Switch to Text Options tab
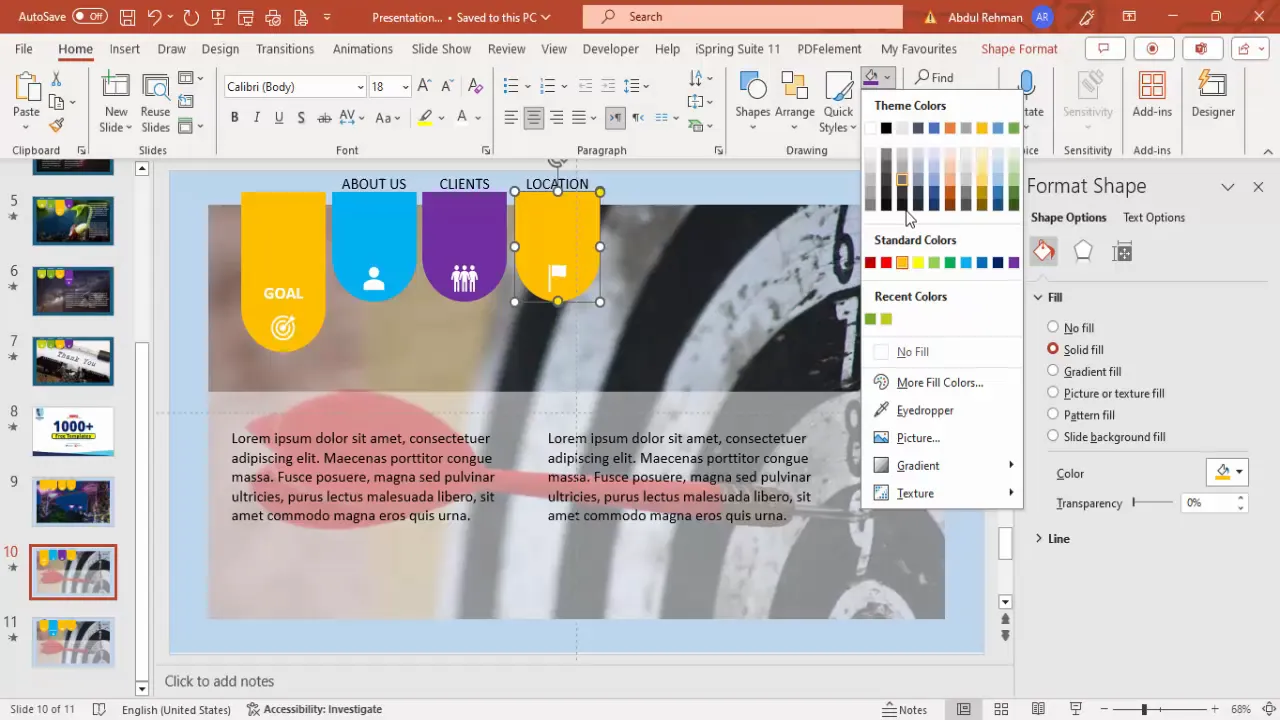The image size is (1280, 720). click(1153, 217)
